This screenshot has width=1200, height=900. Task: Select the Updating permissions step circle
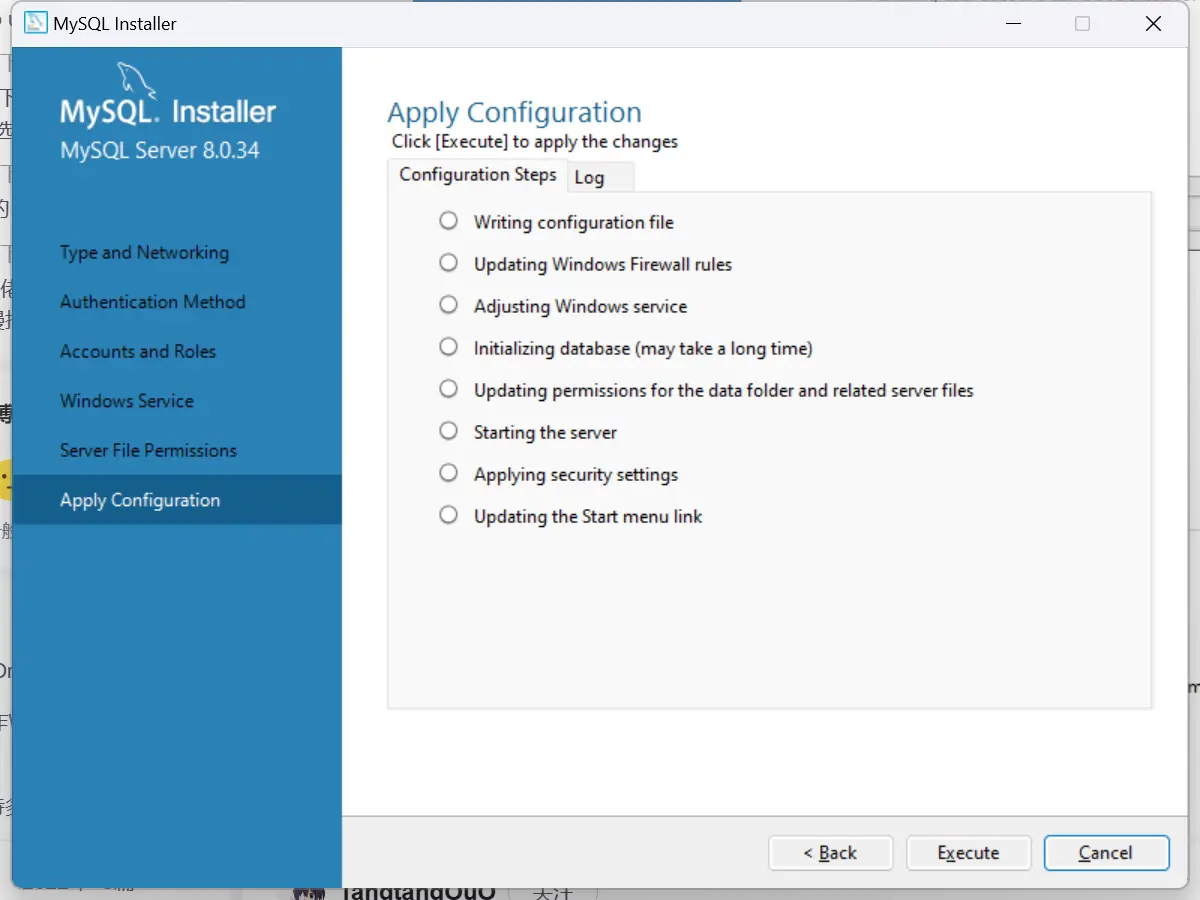coord(449,388)
